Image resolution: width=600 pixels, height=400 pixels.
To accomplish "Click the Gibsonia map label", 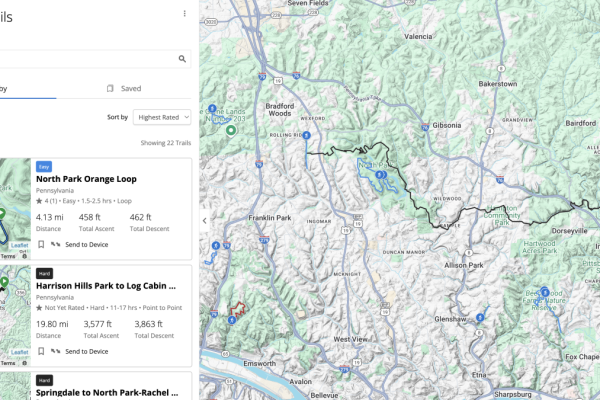I will point(447,125).
